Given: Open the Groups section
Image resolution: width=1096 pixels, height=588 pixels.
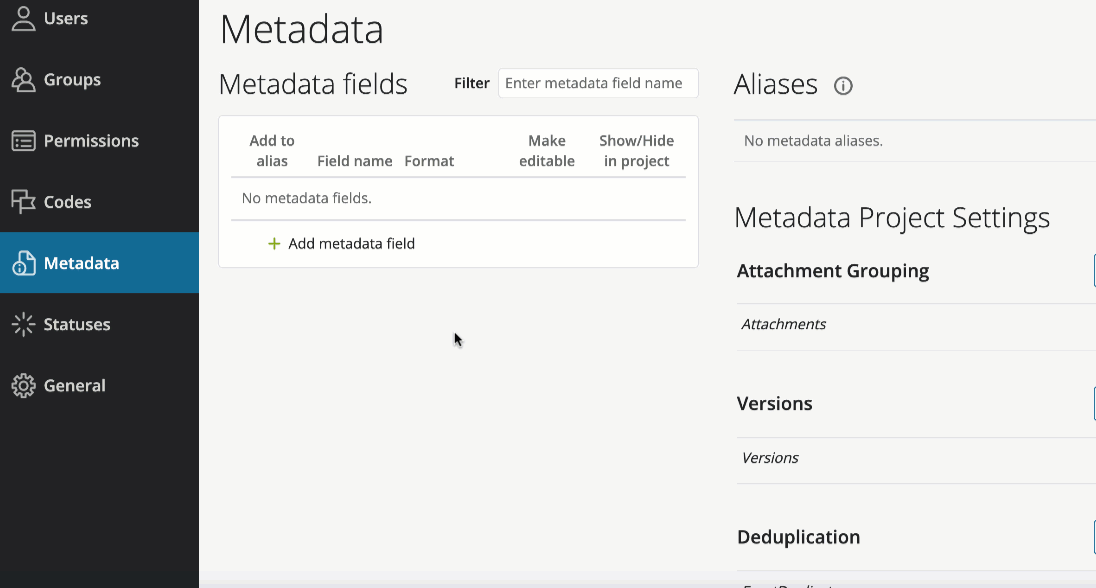Looking at the screenshot, I should click(x=99, y=80).
